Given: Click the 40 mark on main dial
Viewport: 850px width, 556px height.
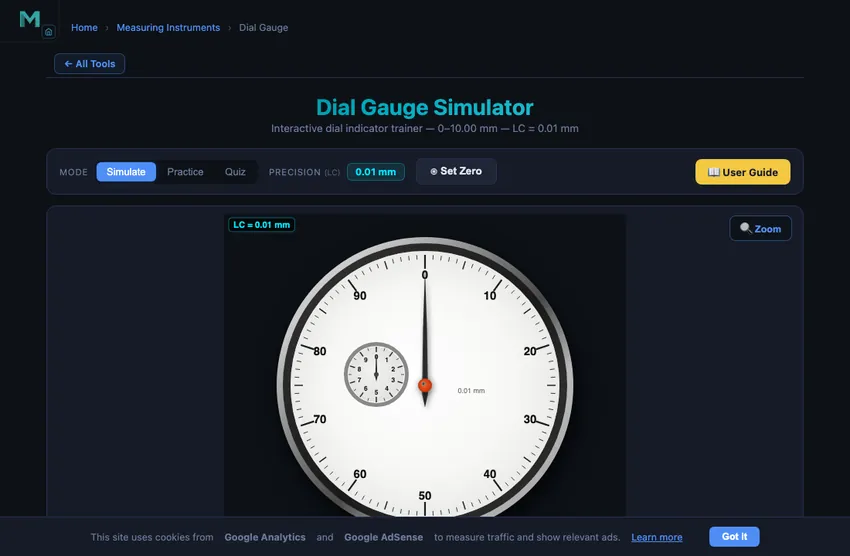Looking at the screenshot, I should tap(490, 474).
